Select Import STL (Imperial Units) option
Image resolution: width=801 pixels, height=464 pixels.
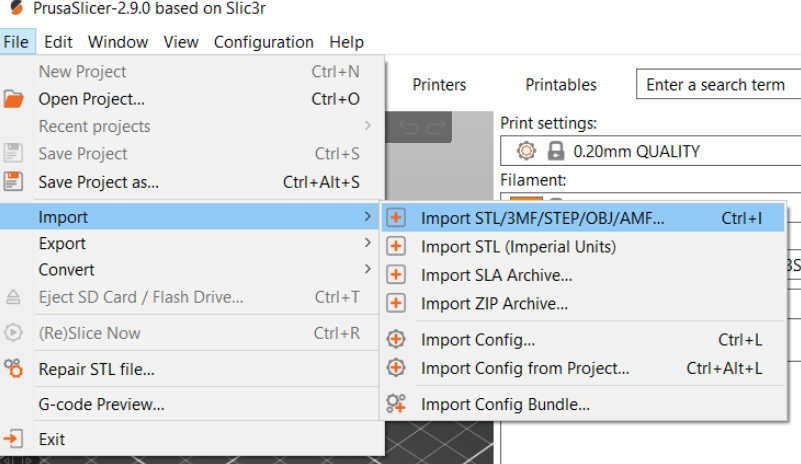tap(583, 246)
